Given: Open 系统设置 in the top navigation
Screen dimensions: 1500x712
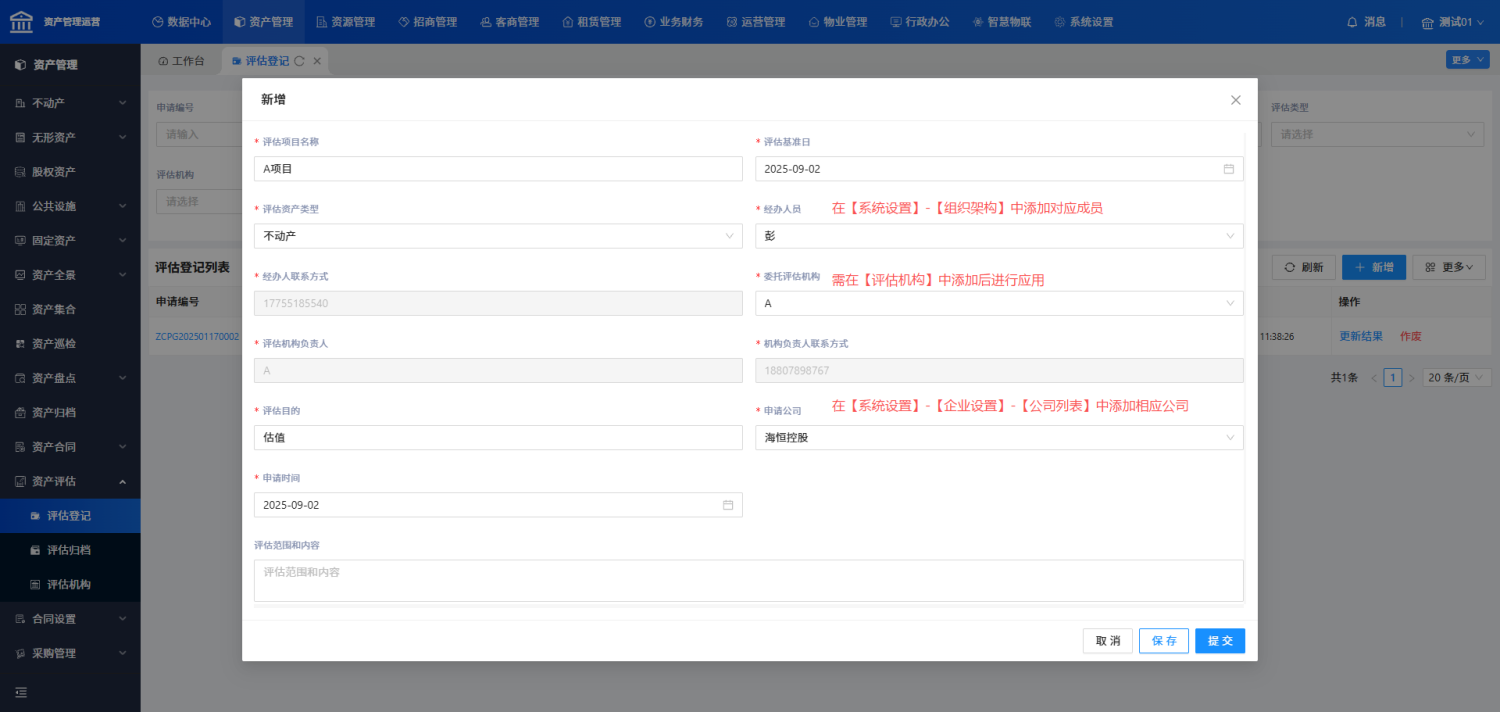Looking at the screenshot, I should [1083, 21].
